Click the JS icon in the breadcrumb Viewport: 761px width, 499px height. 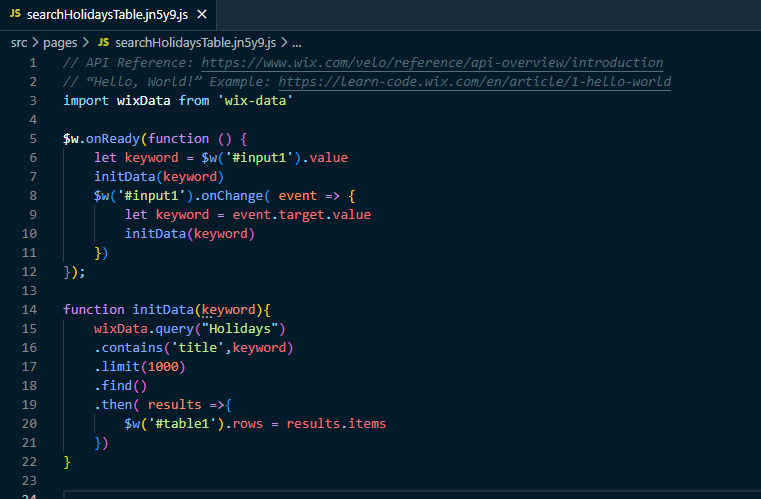click(x=103, y=43)
